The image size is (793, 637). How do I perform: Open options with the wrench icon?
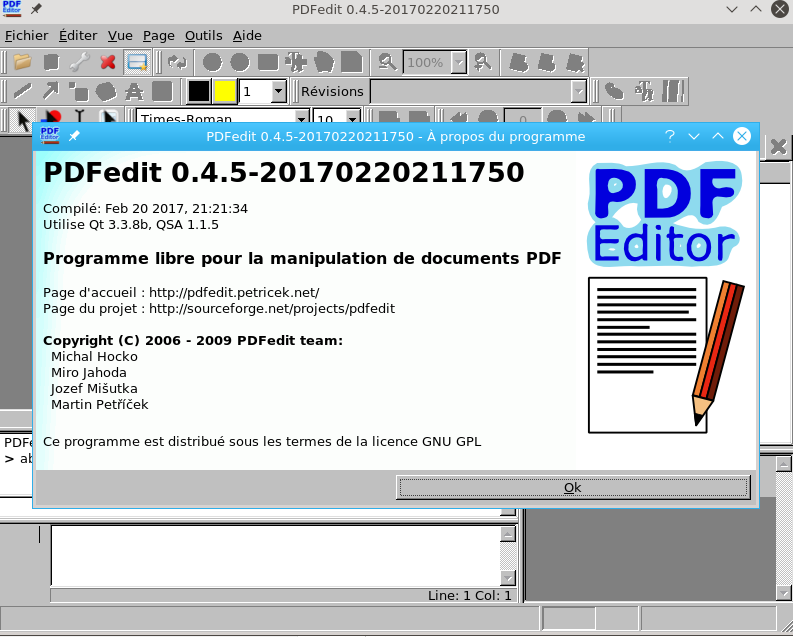click(79, 62)
